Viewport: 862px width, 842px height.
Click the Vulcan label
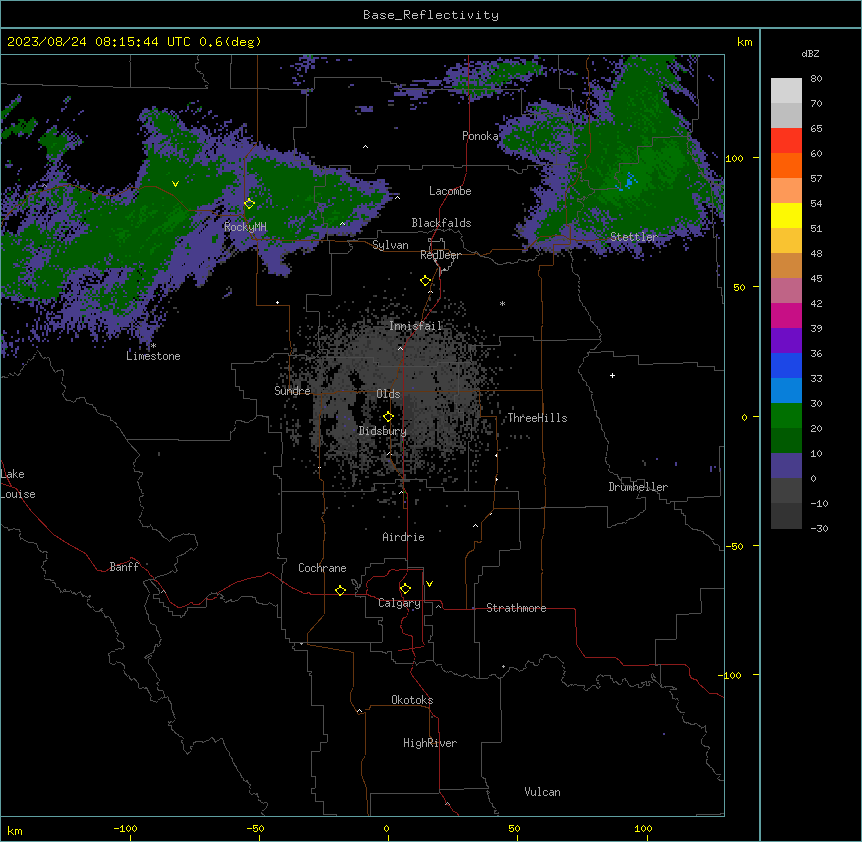coord(543,792)
